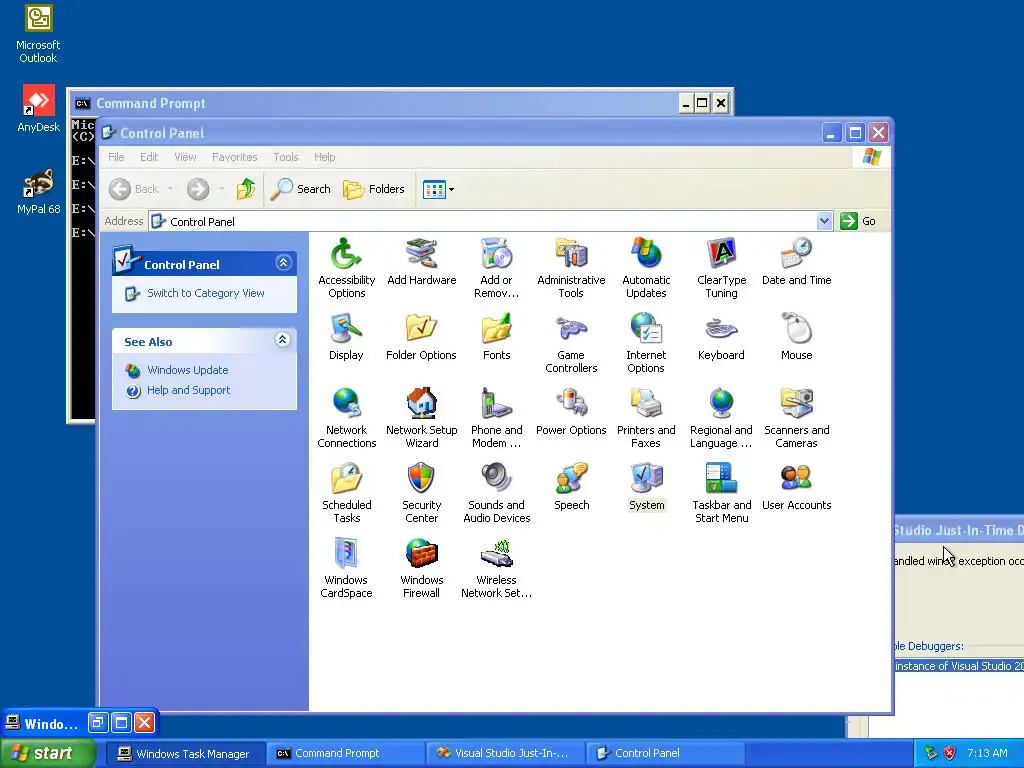
Task: Open the Help menu
Action: pos(325,157)
